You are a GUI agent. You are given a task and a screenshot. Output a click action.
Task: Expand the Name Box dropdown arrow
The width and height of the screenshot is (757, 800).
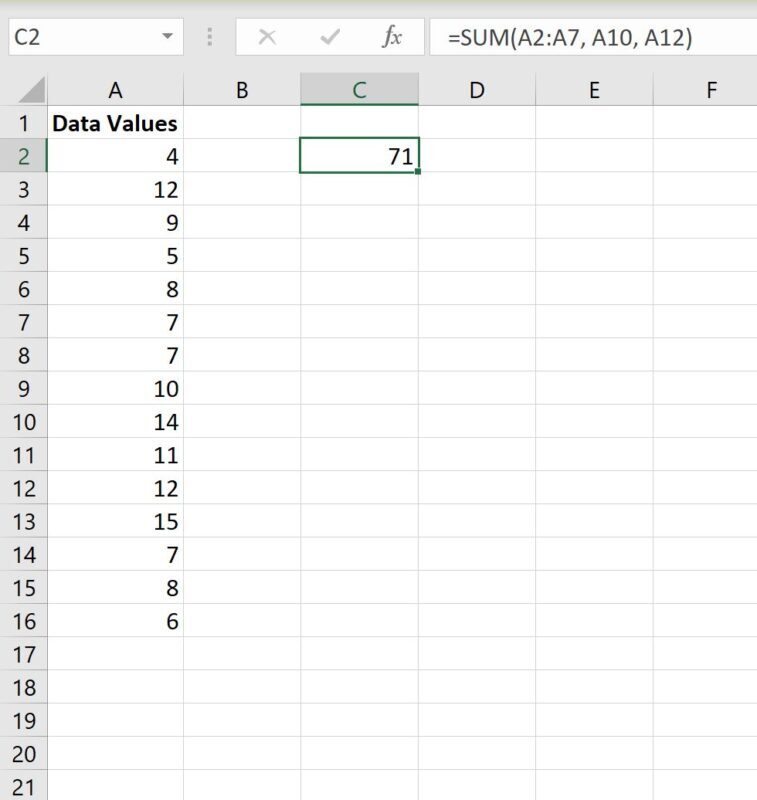click(167, 36)
